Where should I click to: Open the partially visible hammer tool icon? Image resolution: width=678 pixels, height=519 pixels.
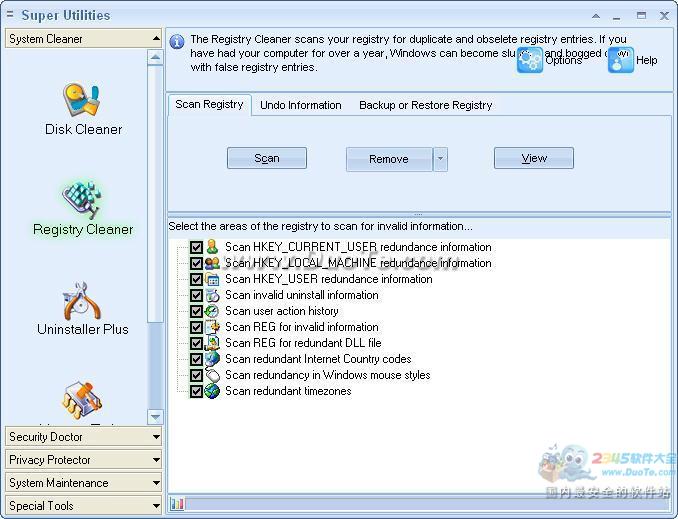click(82, 400)
